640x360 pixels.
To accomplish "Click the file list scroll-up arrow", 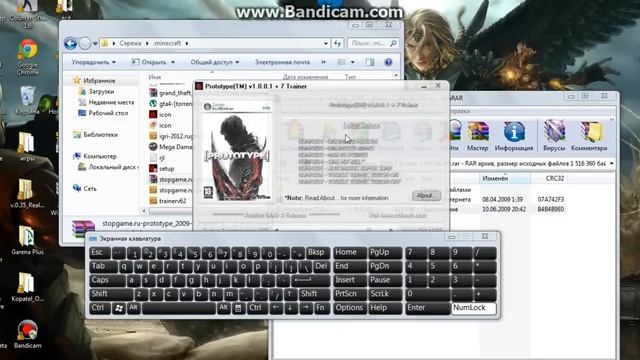I will [396, 76].
